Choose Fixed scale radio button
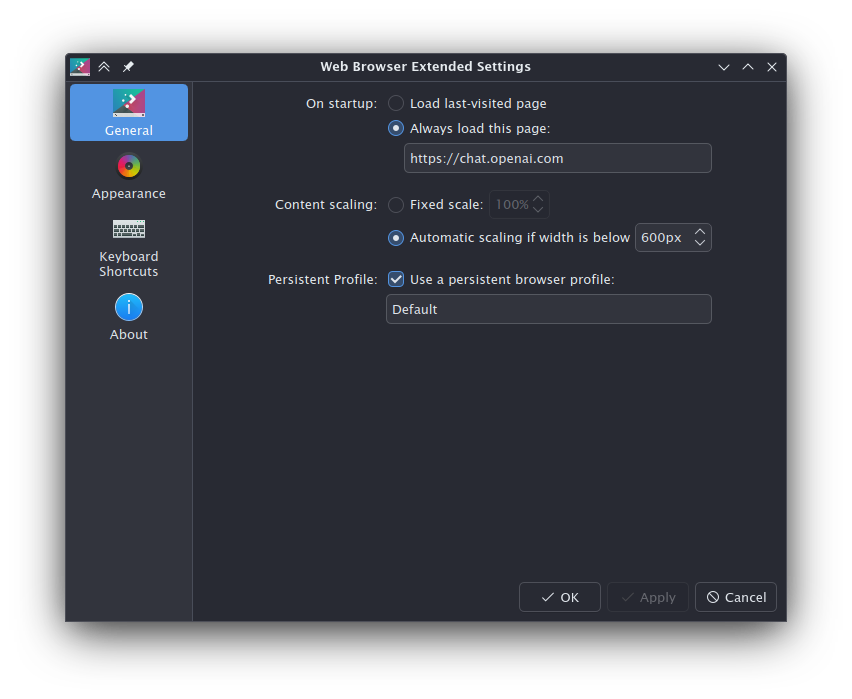The height and width of the screenshot is (699, 852). click(435, 204)
